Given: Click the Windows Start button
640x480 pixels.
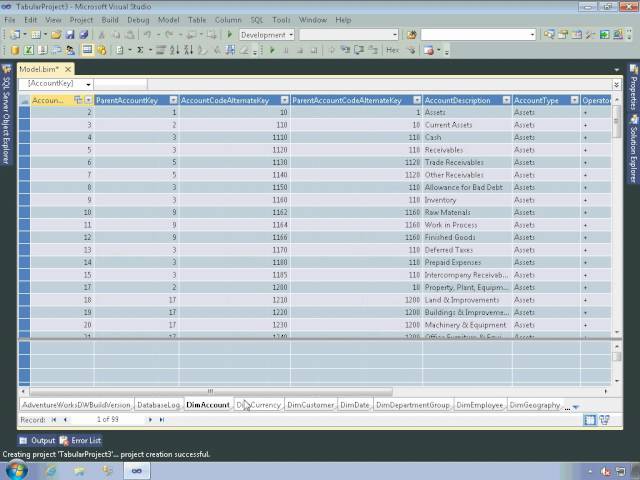Looking at the screenshot, I should (17, 470).
